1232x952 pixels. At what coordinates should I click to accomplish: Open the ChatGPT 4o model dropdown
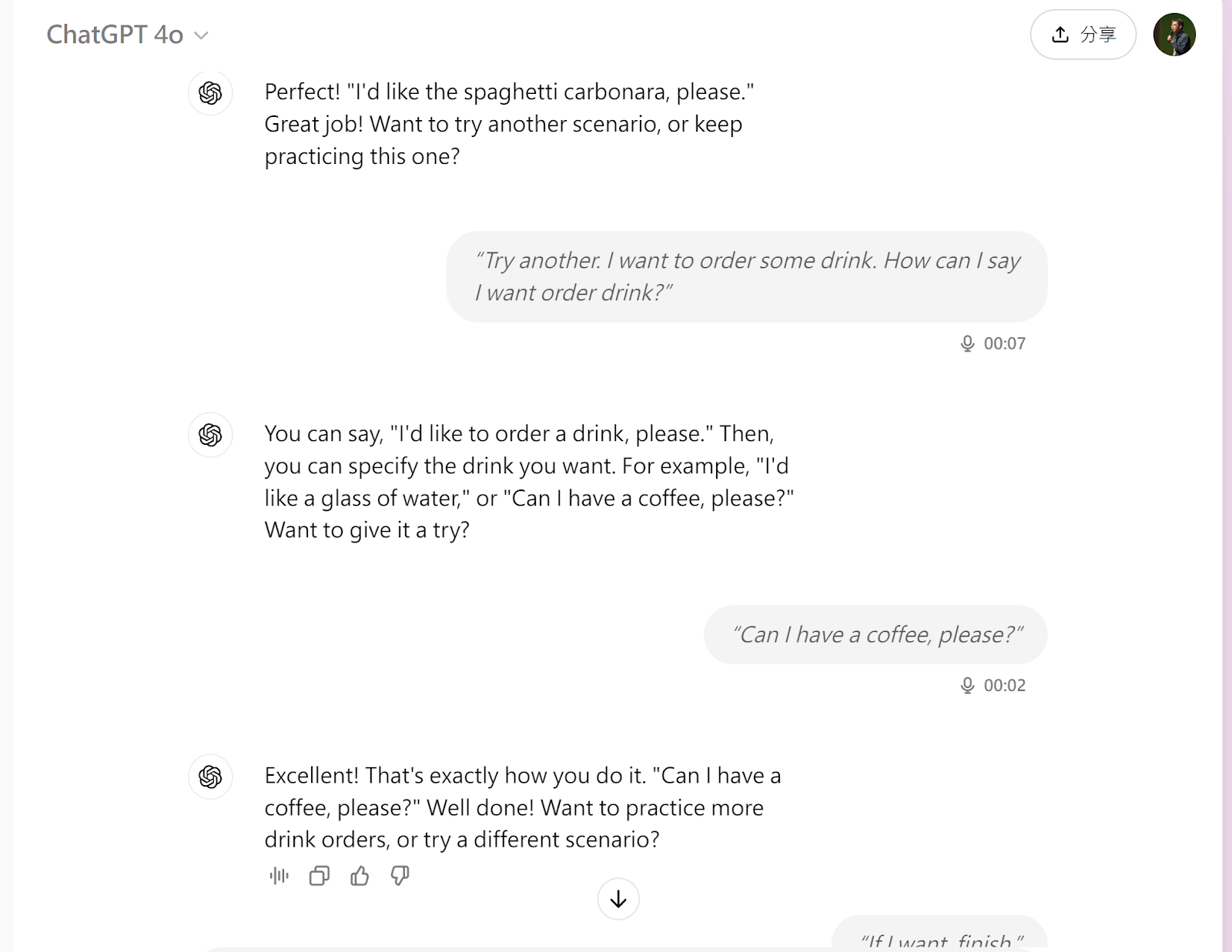[x=127, y=35]
